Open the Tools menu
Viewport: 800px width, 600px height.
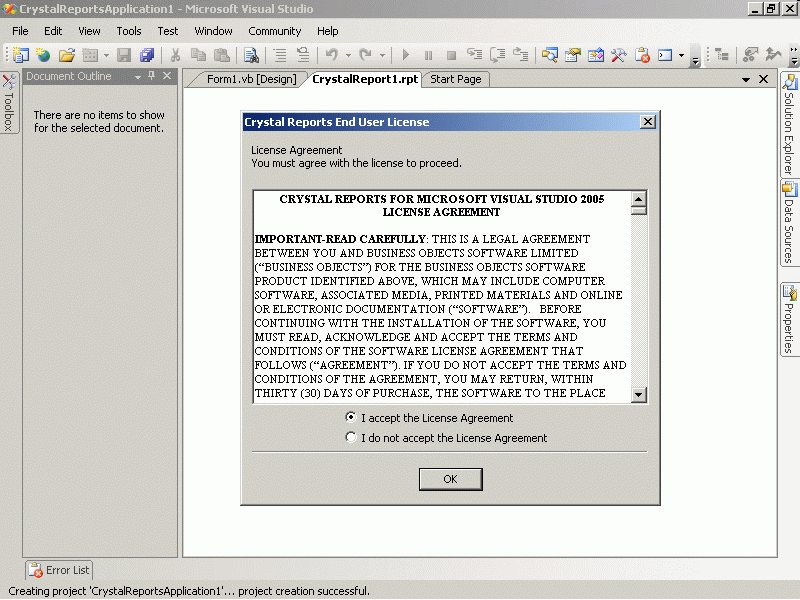pyautogui.click(x=129, y=31)
